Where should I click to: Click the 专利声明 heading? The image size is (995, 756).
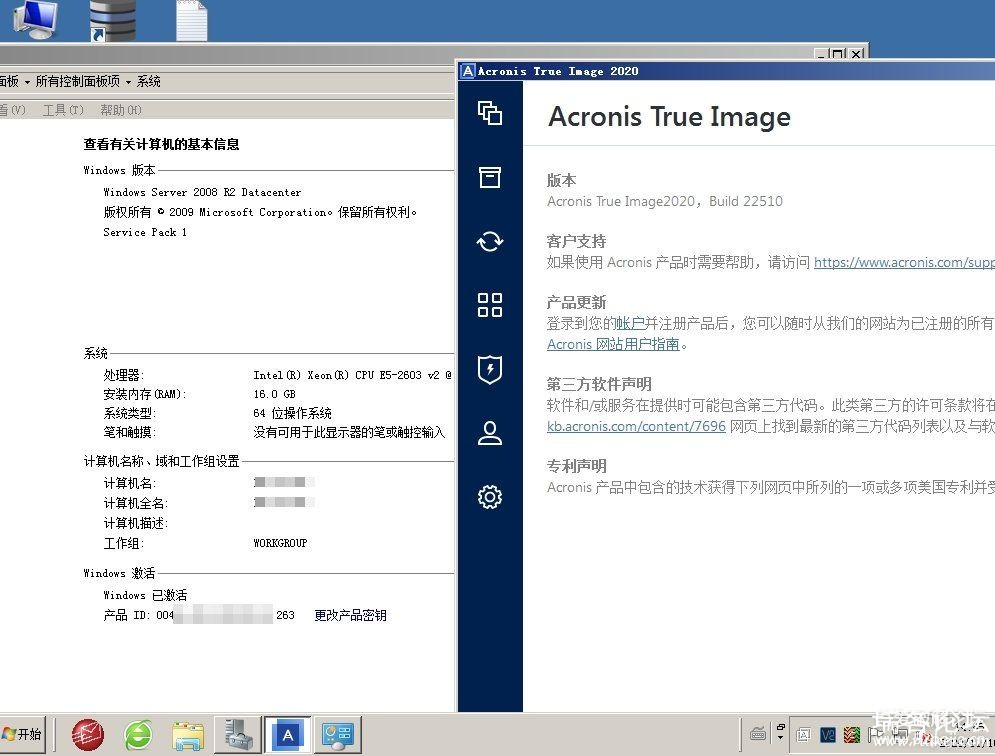(576, 466)
